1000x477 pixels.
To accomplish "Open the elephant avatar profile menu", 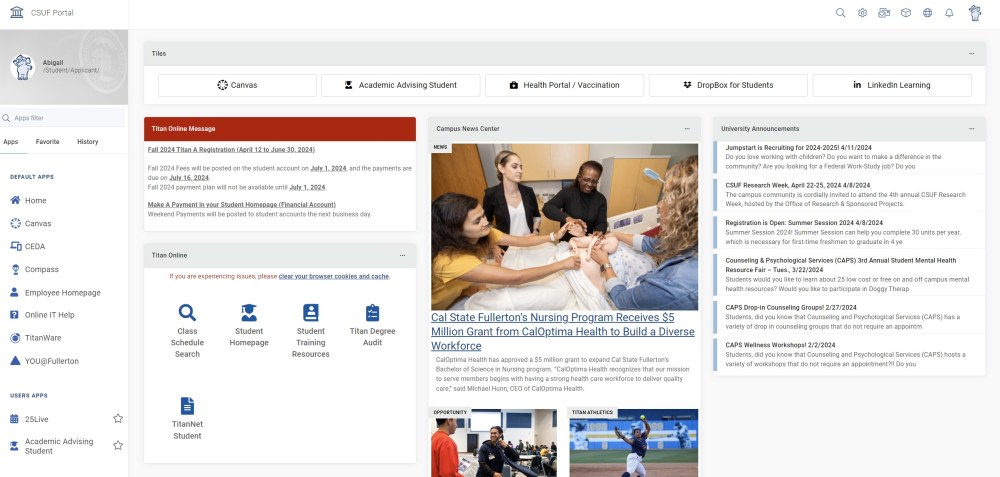I will pos(975,13).
